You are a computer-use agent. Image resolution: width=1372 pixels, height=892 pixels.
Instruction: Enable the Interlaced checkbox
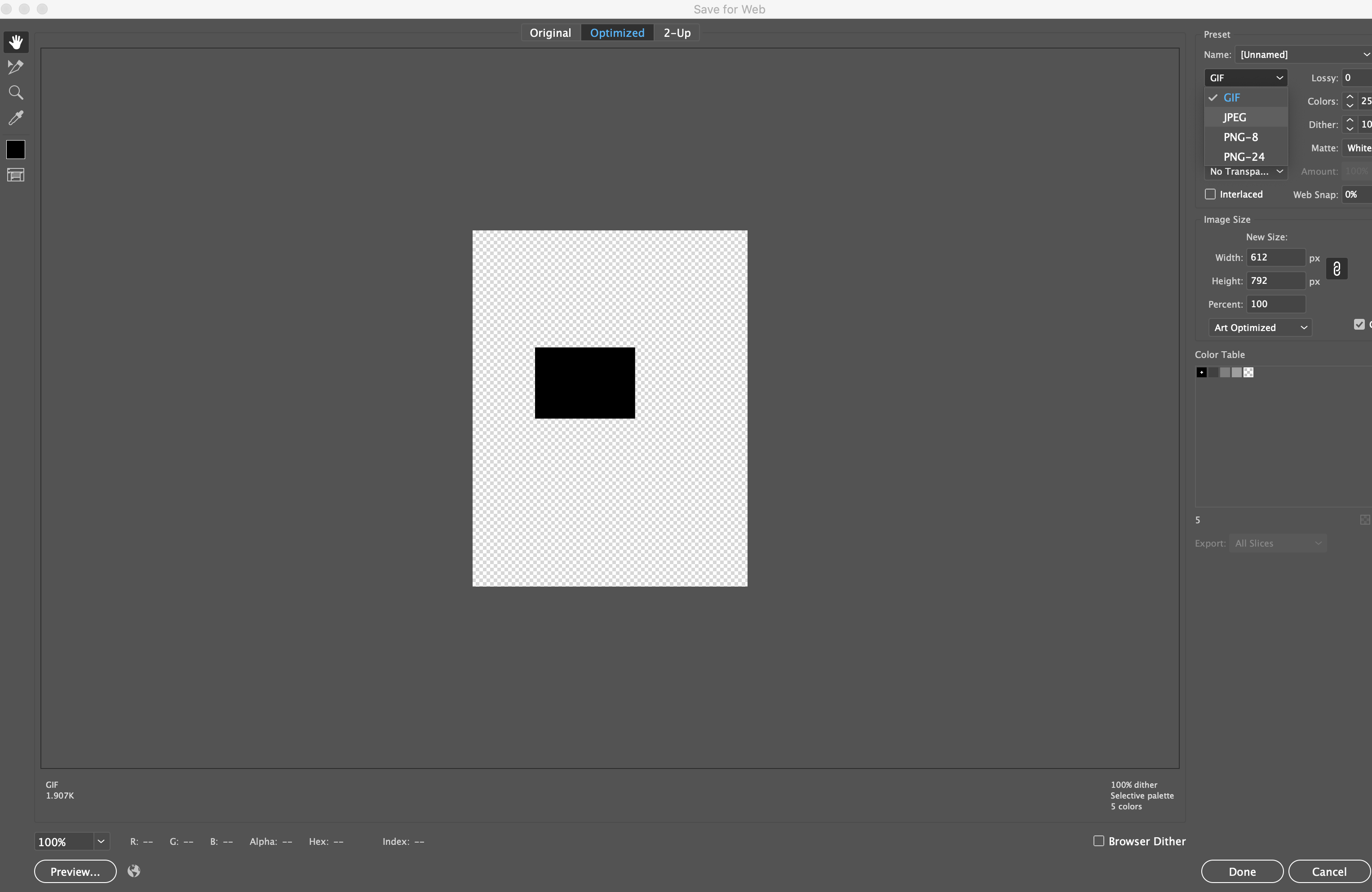tap(1210, 194)
